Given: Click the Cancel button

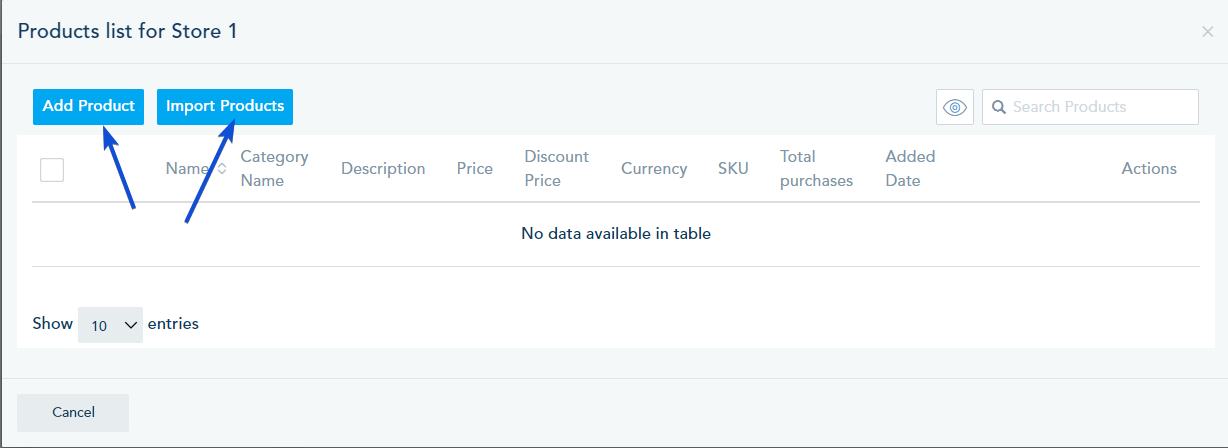Looking at the screenshot, I should [73, 412].
